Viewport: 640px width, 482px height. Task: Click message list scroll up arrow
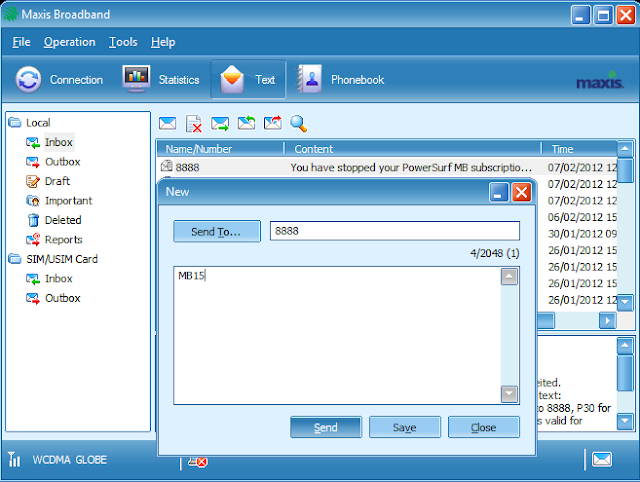[625, 149]
